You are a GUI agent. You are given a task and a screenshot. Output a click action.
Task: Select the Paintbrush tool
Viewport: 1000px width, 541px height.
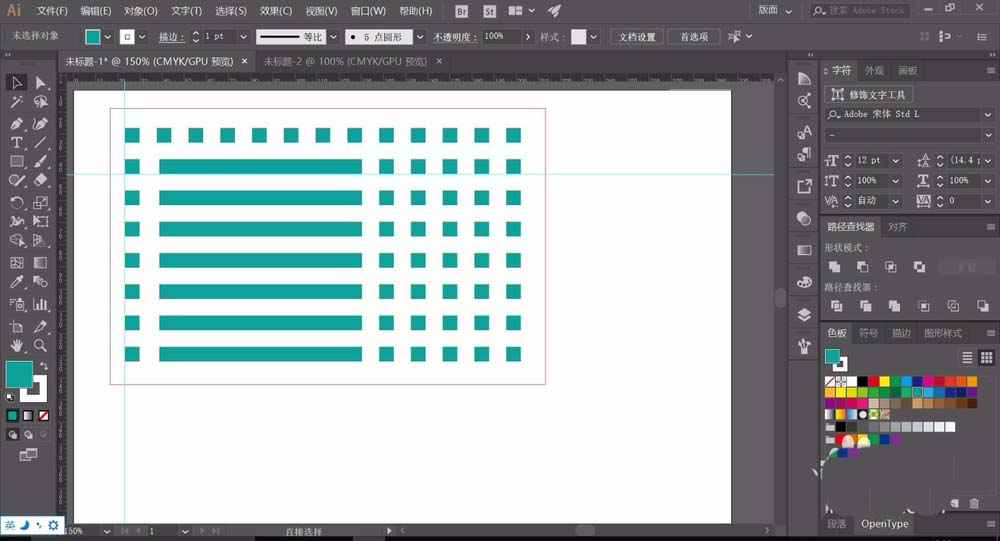pyautogui.click(x=40, y=161)
